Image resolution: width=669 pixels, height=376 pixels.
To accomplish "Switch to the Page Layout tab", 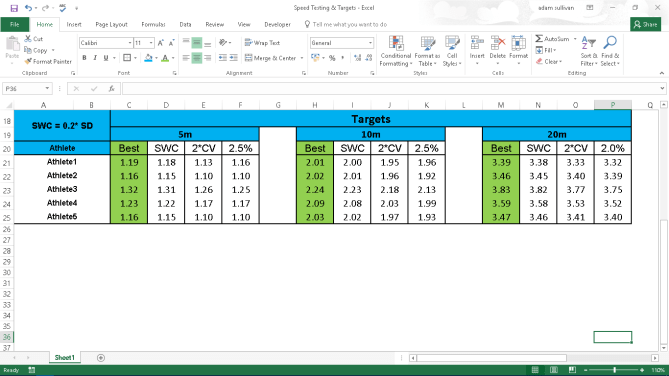I will 111,24.
